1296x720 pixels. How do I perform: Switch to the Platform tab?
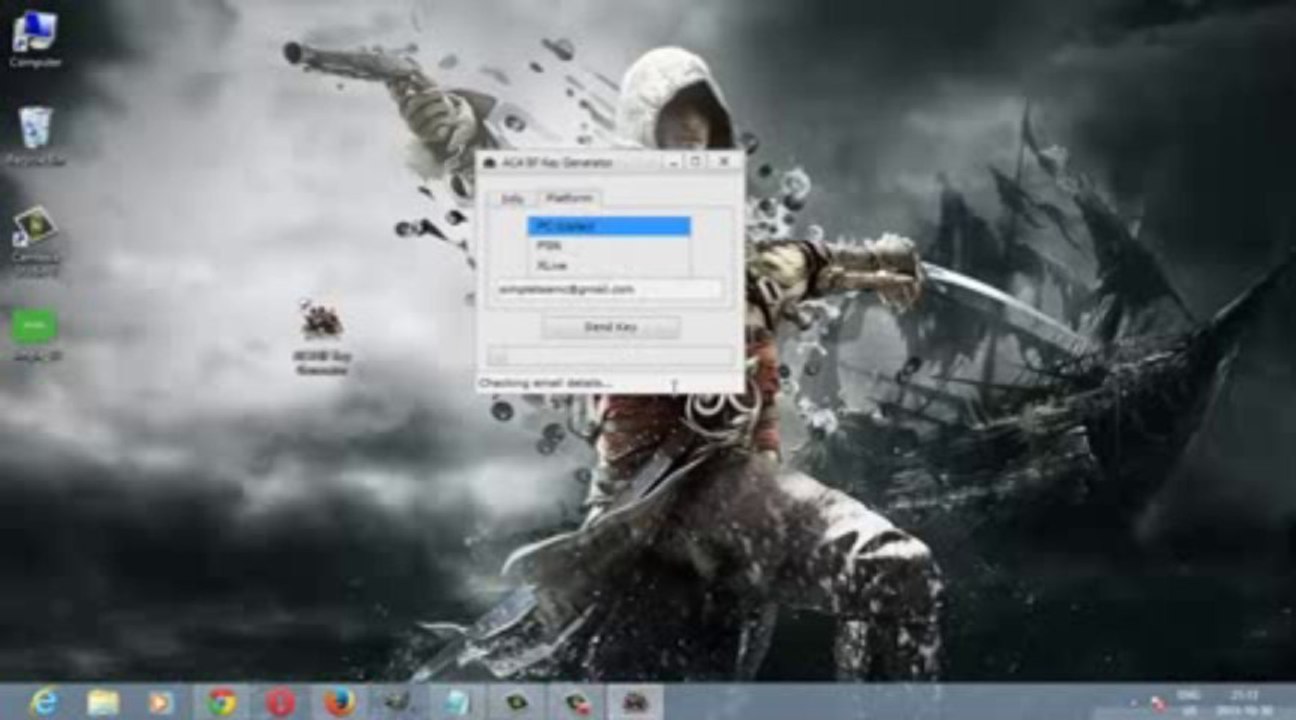pos(569,198)
